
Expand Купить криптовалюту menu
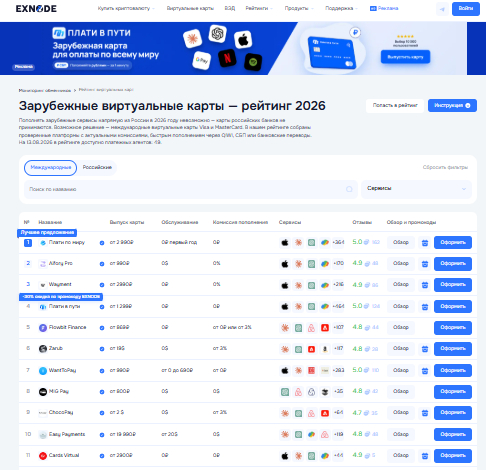pyautogui.click(x=126, y=8)
